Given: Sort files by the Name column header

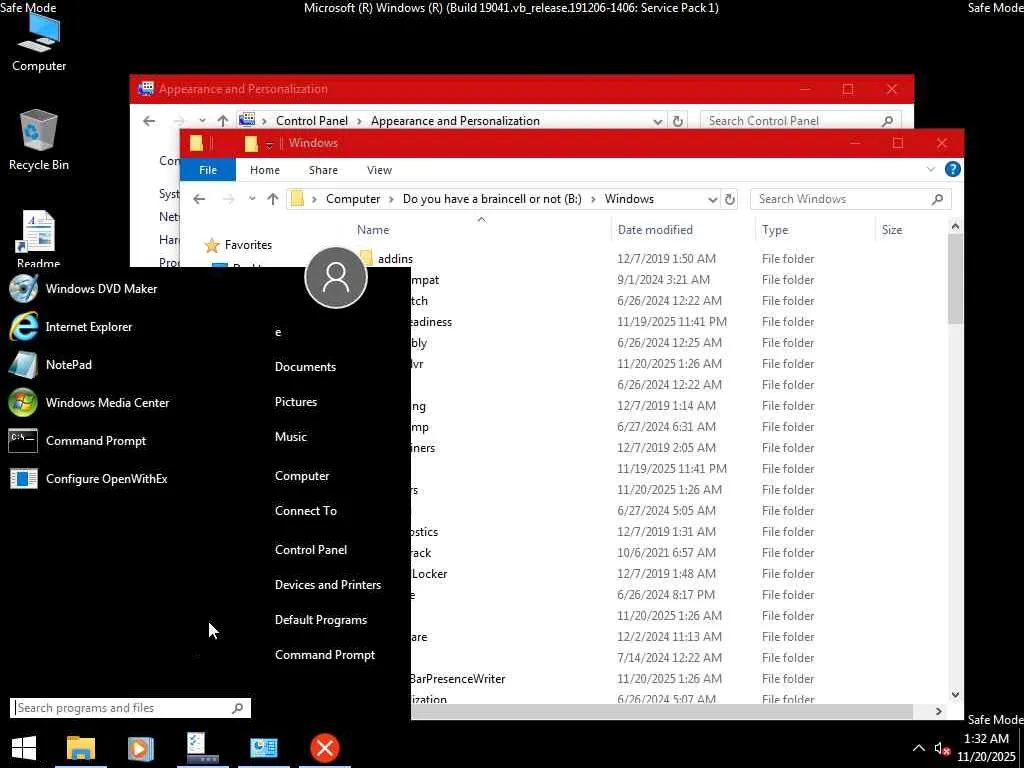Looking at the screenshot, I should (373, 230).
